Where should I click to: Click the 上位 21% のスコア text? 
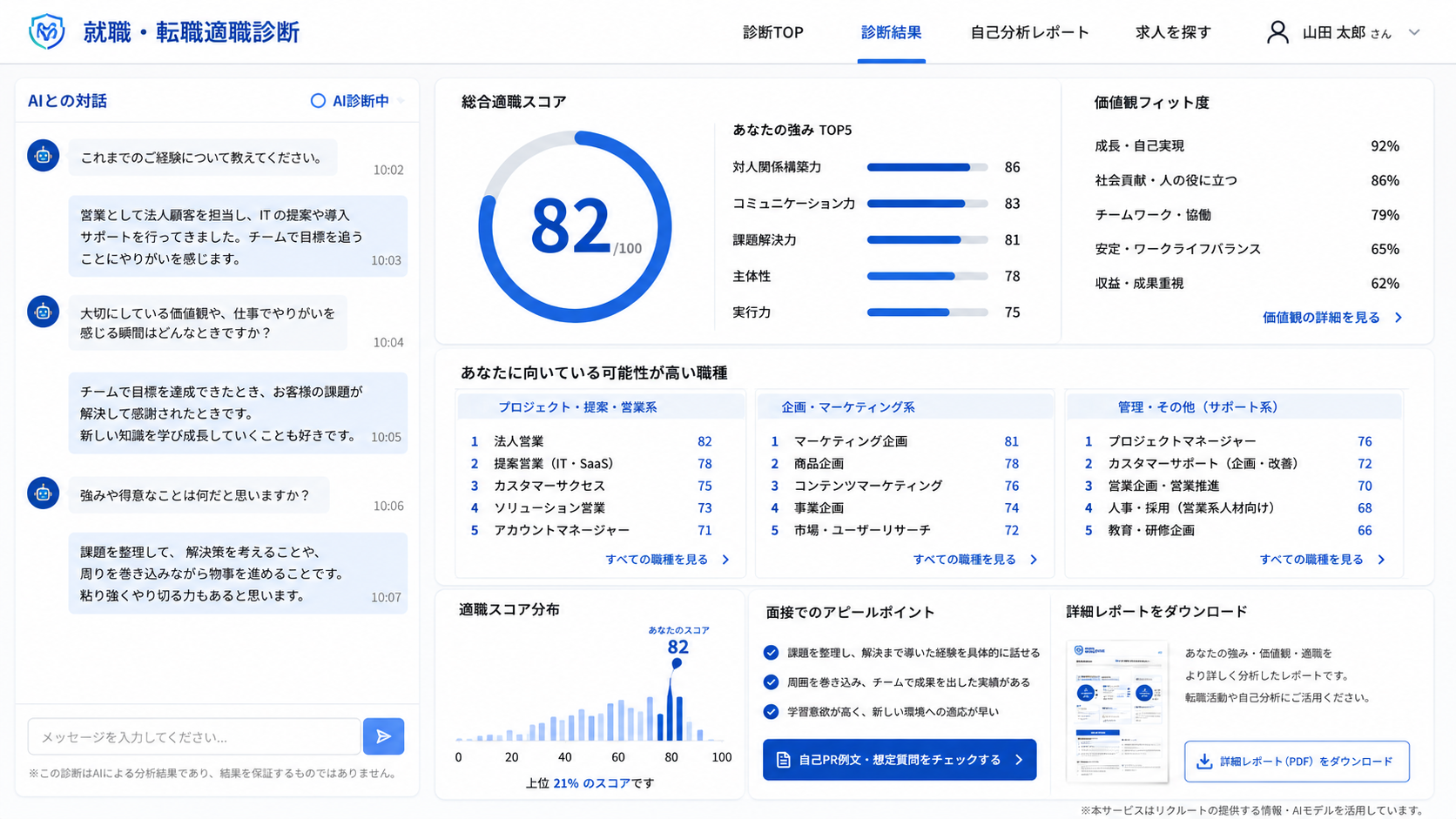[590, 783]
